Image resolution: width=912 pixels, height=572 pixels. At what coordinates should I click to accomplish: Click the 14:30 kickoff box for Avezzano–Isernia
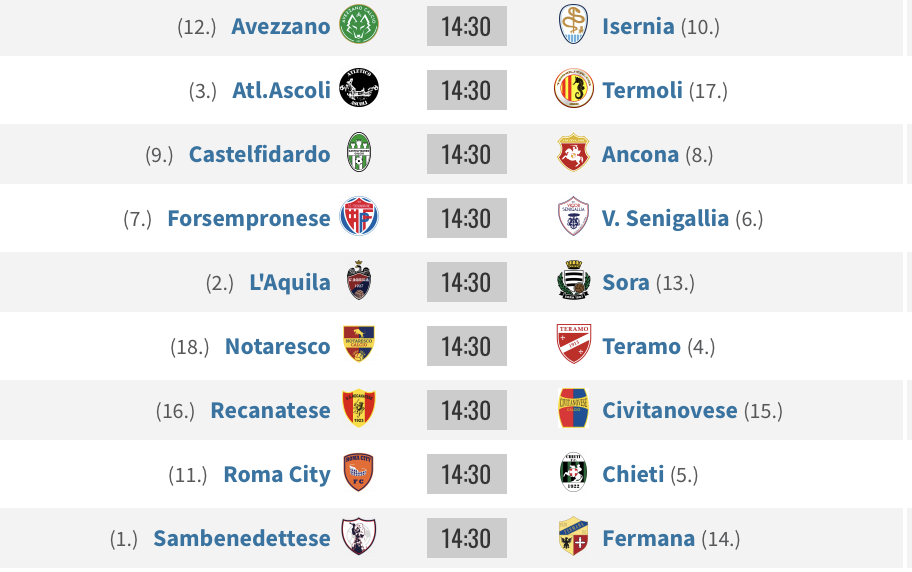click(466, 26)
